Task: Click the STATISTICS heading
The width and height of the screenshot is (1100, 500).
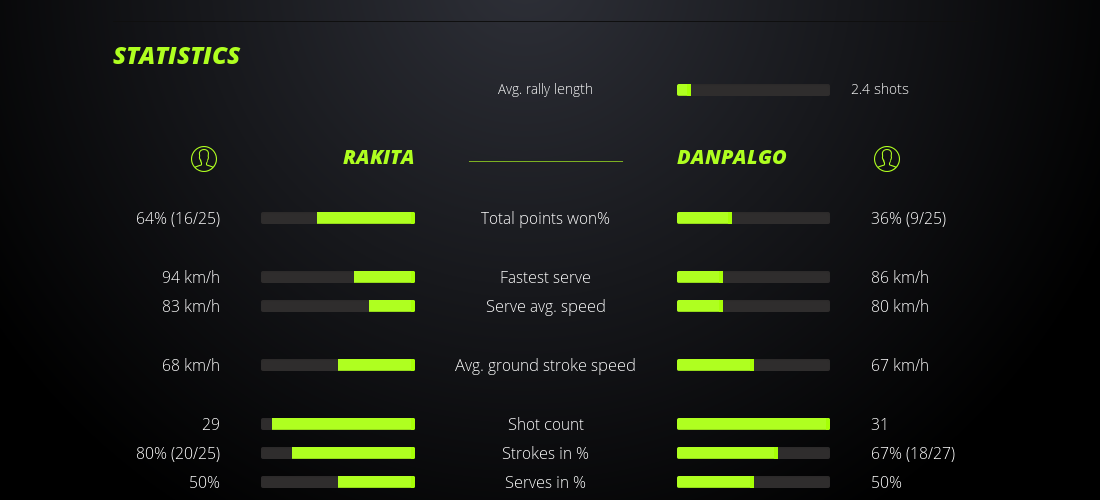Action: pos(177,56)
